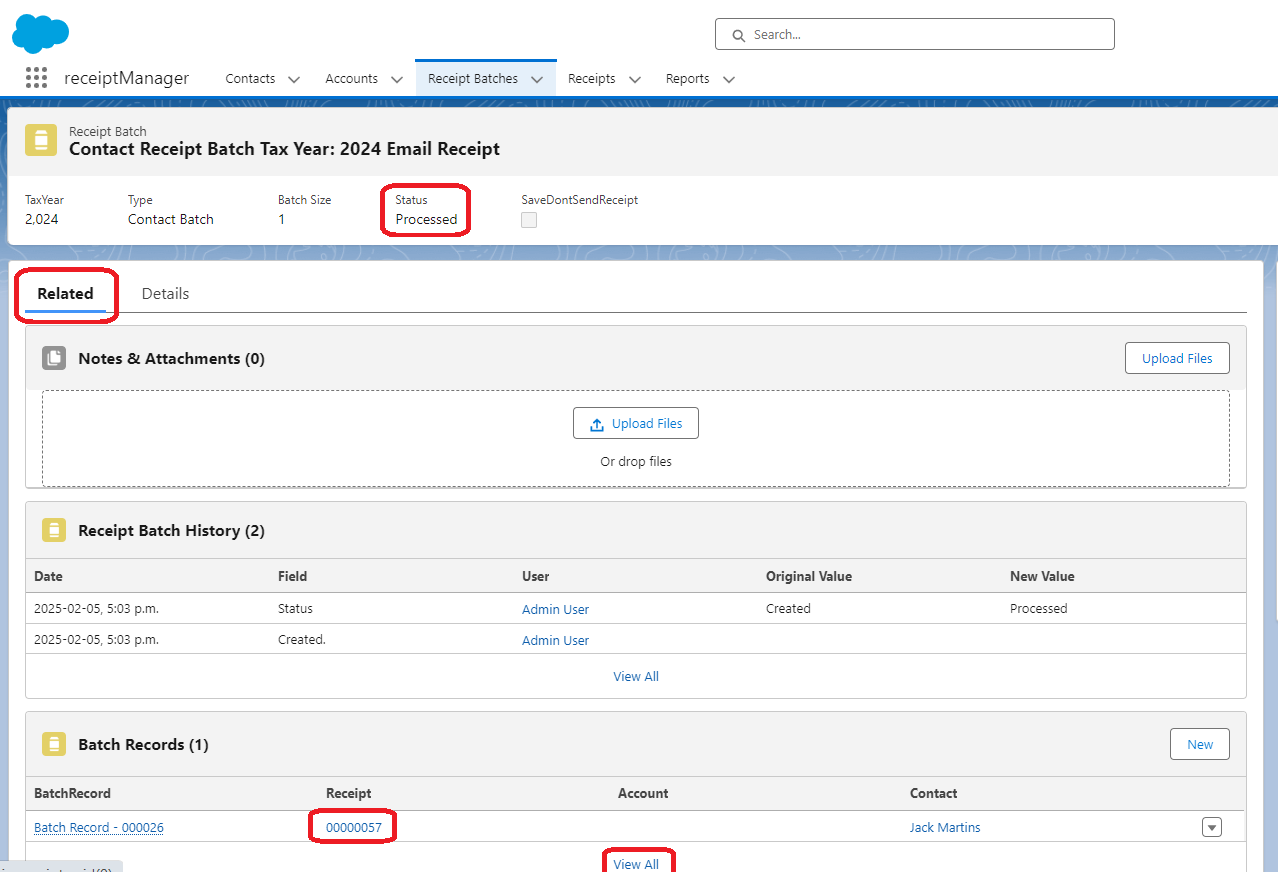
Task: Click the Or drop files text
Action: pyautogui.click(x=636, y=461)
